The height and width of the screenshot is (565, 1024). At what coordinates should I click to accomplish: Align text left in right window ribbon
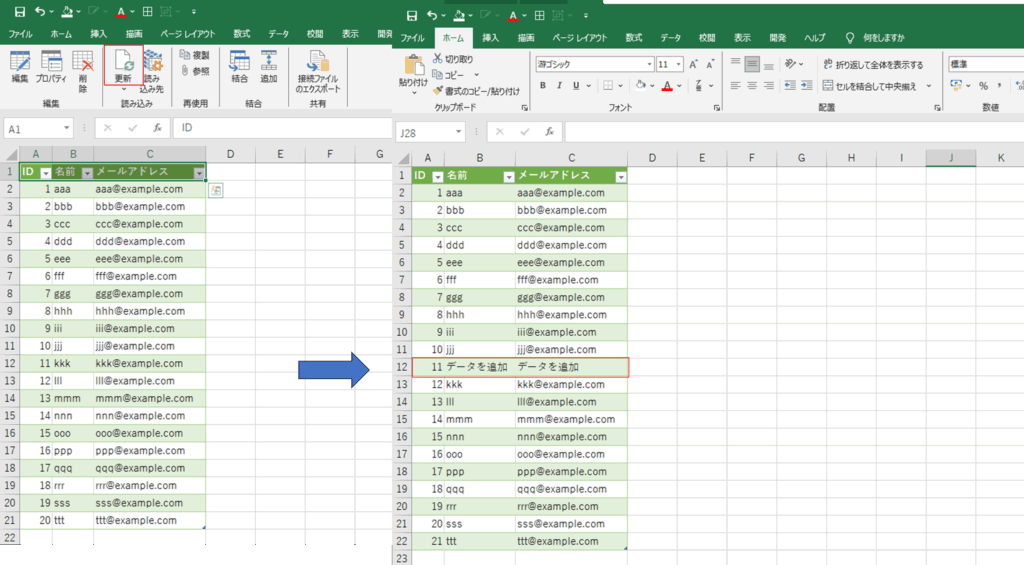coord(735,86)
